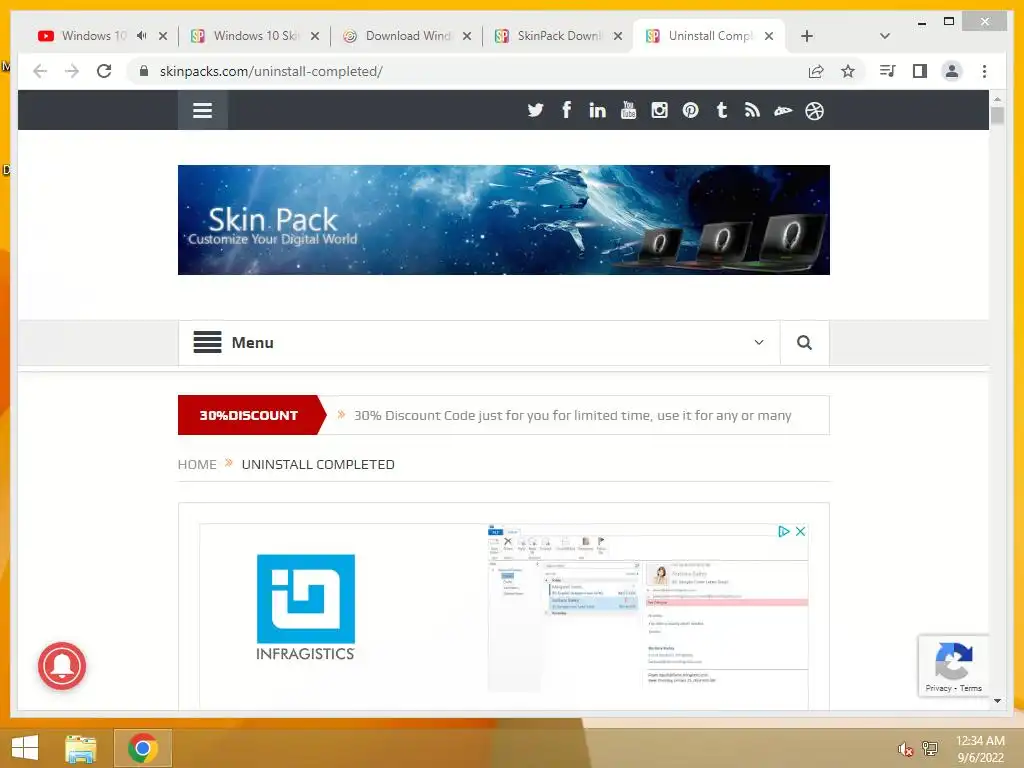
Task: Open the hamburger menu in top bar
Action: click(202, 110)
